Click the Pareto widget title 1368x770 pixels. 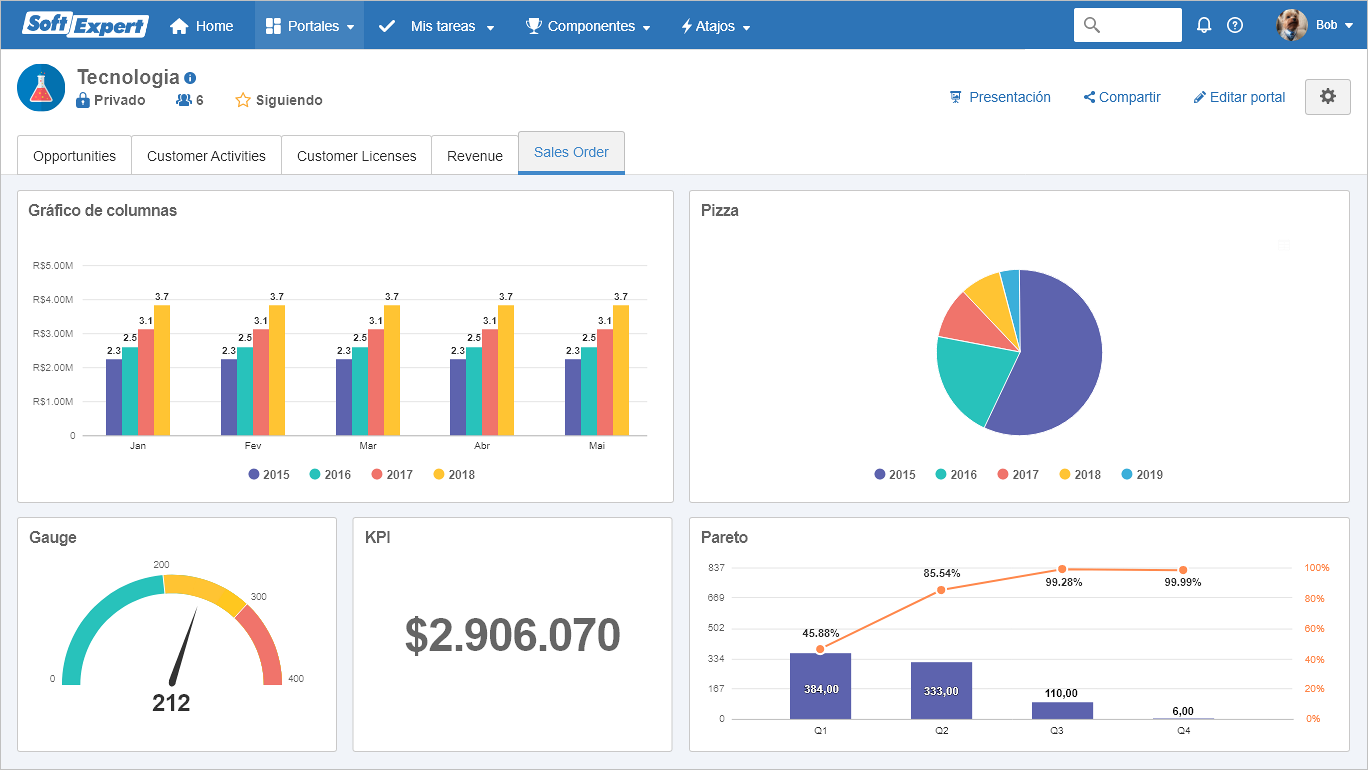tap(725, 537)
